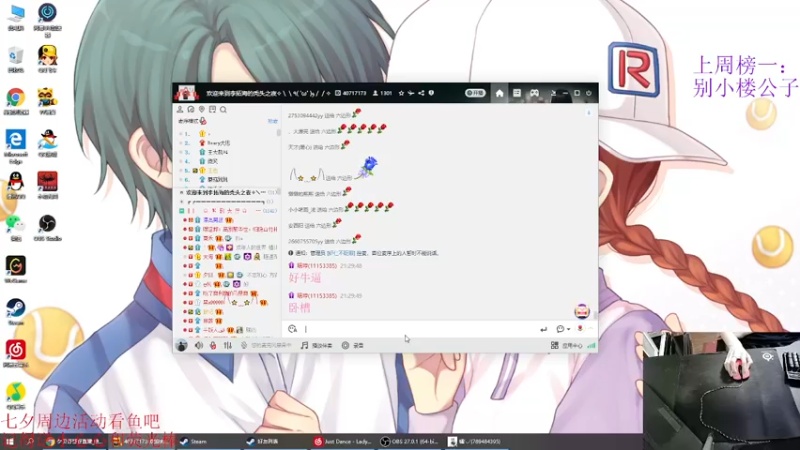Collapse the bold welcome channel tree node
This screenshot has height=450, width=800.
click(x=181, y=193)
